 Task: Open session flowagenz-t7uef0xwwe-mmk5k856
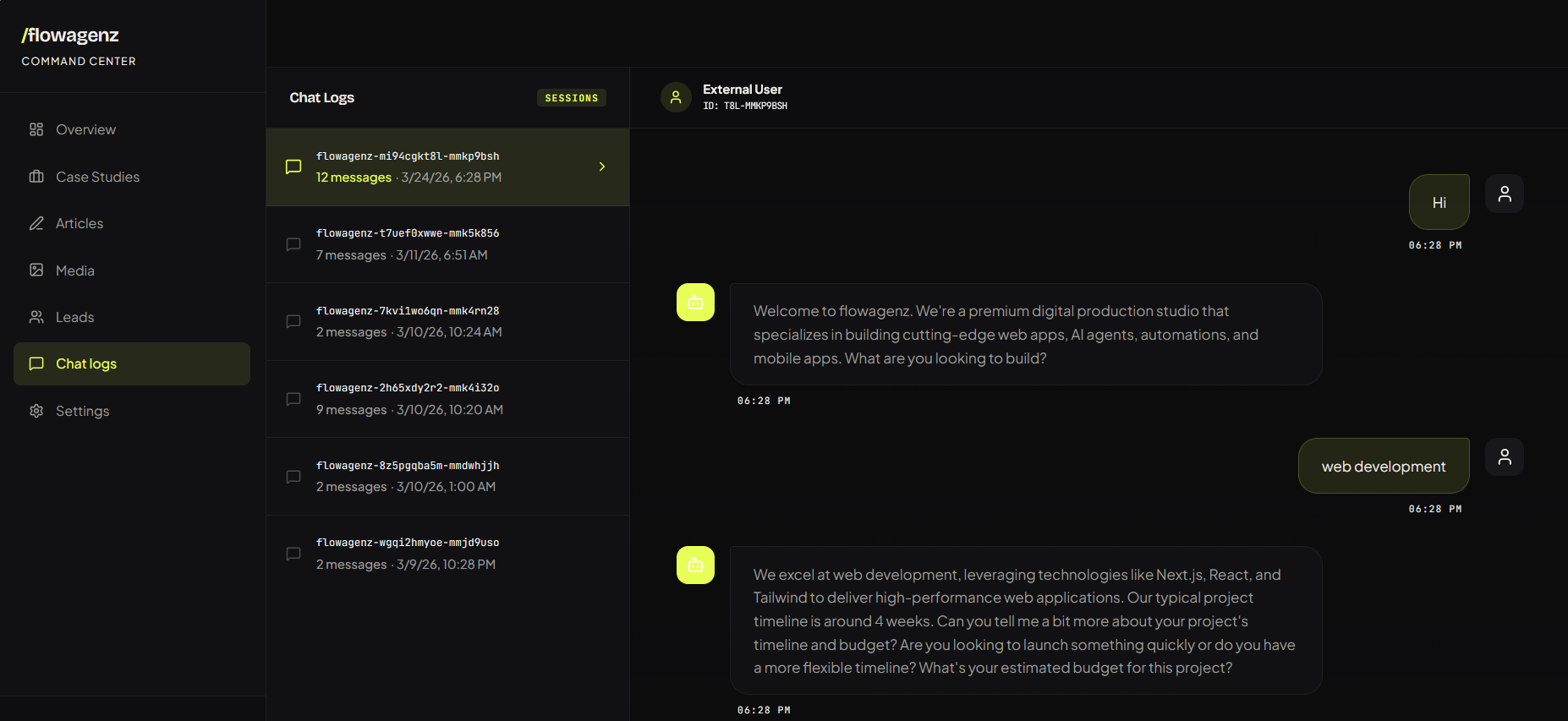coord(447,244)
